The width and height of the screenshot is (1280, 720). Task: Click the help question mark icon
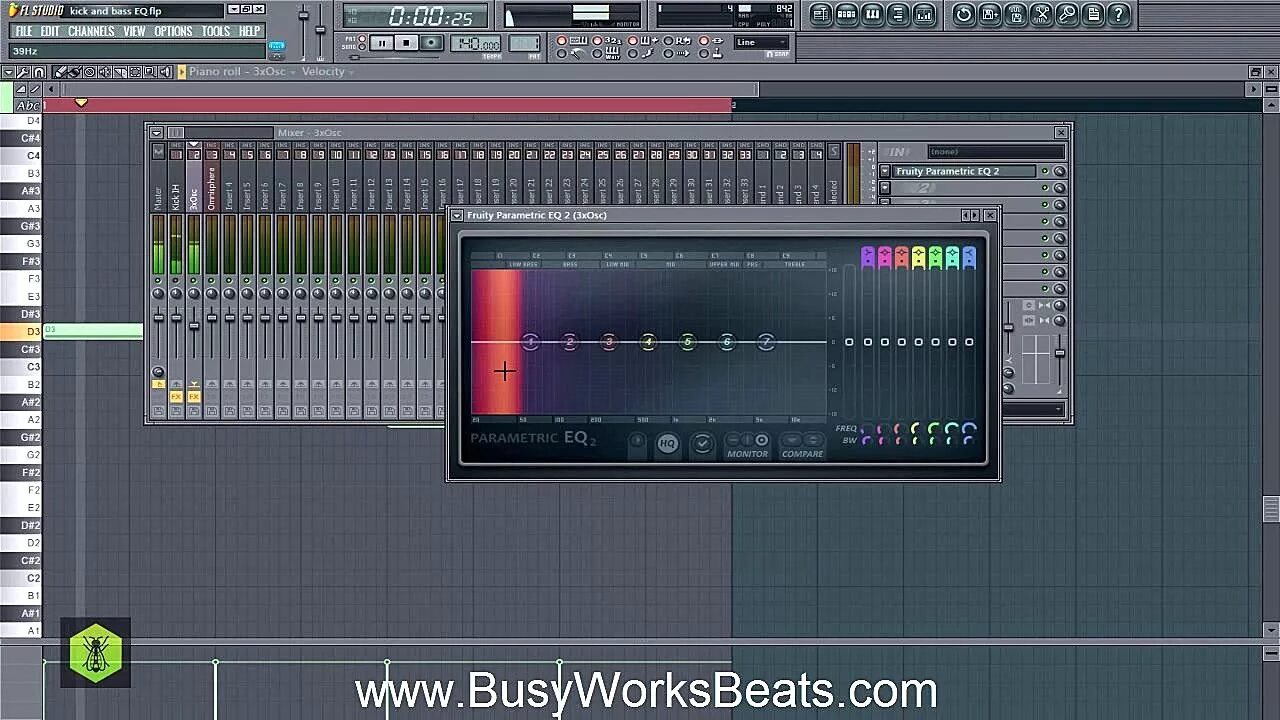point(1119,14)
